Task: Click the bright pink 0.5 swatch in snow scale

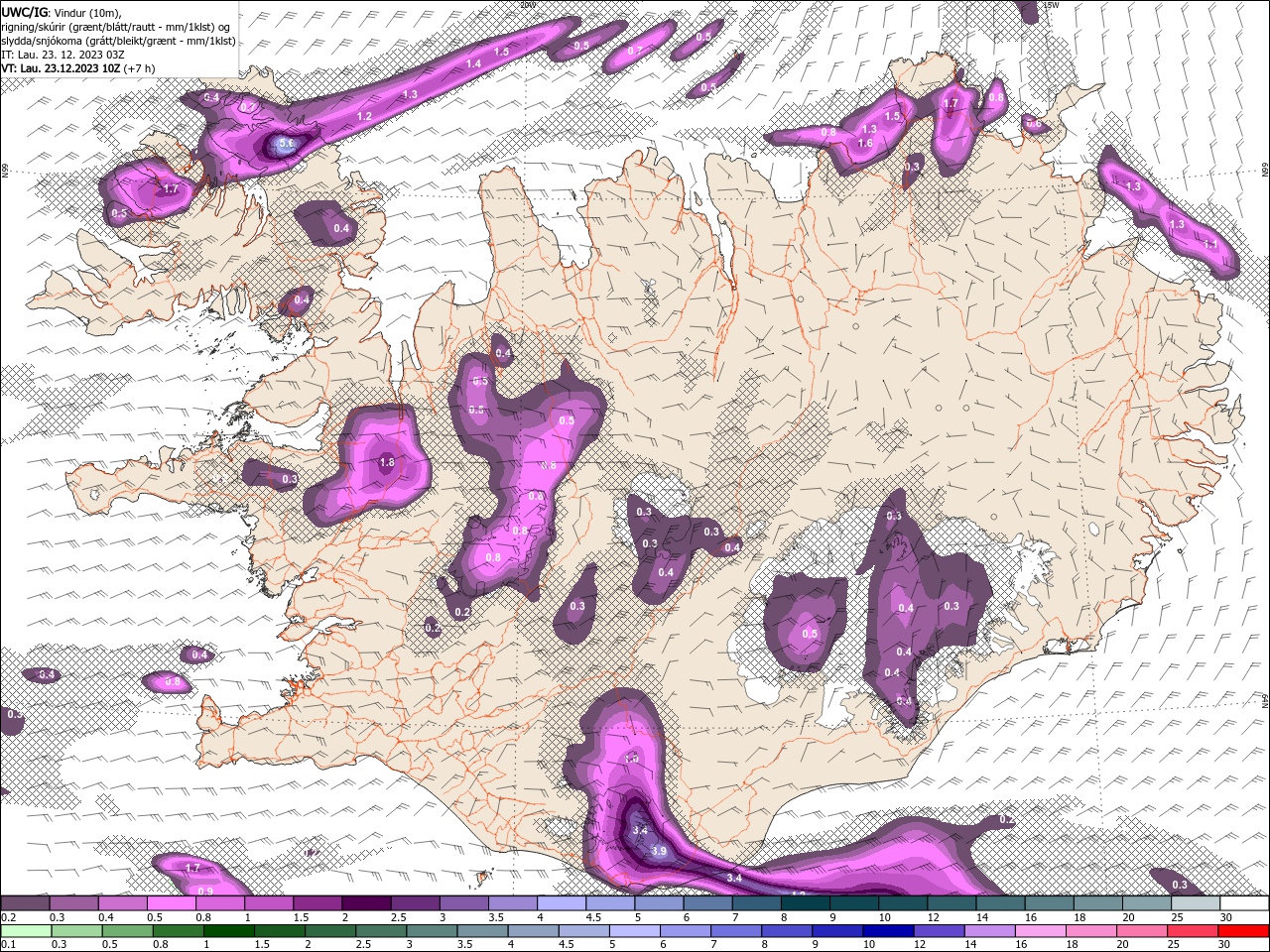Action: (x=171, y=903)
